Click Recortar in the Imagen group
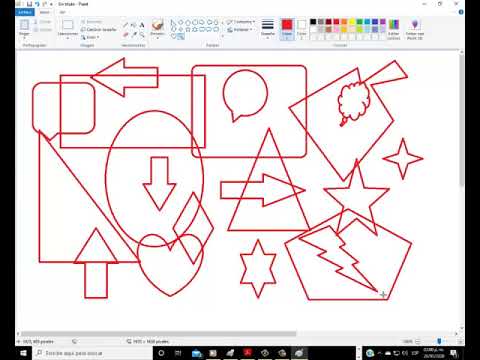480x360 pixels. (92, 22)
